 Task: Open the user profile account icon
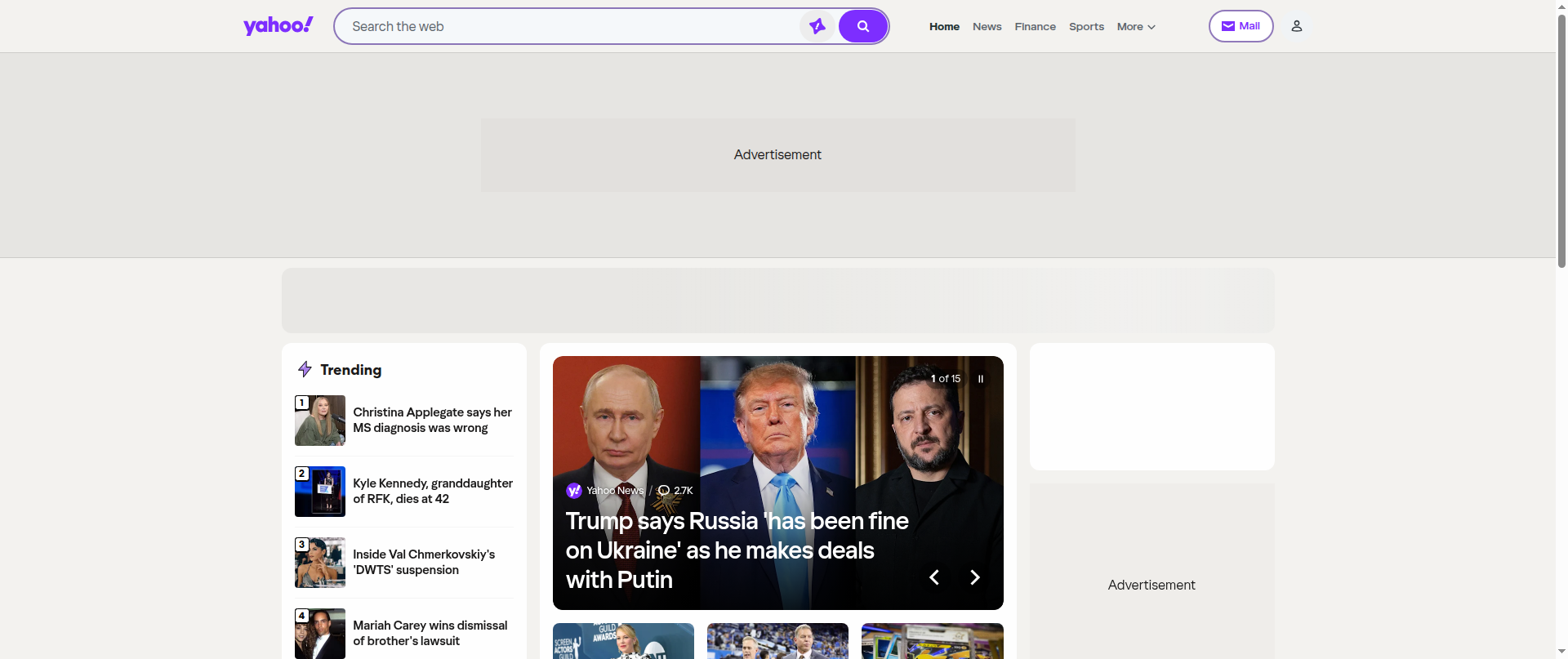(x=1296, y=26)
